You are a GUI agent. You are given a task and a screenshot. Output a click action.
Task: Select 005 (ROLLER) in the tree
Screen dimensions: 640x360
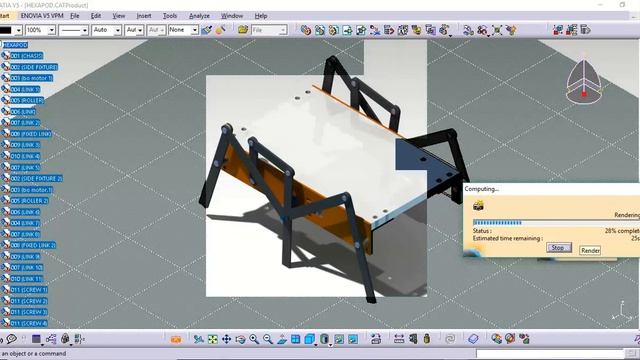tap(27, 100)
